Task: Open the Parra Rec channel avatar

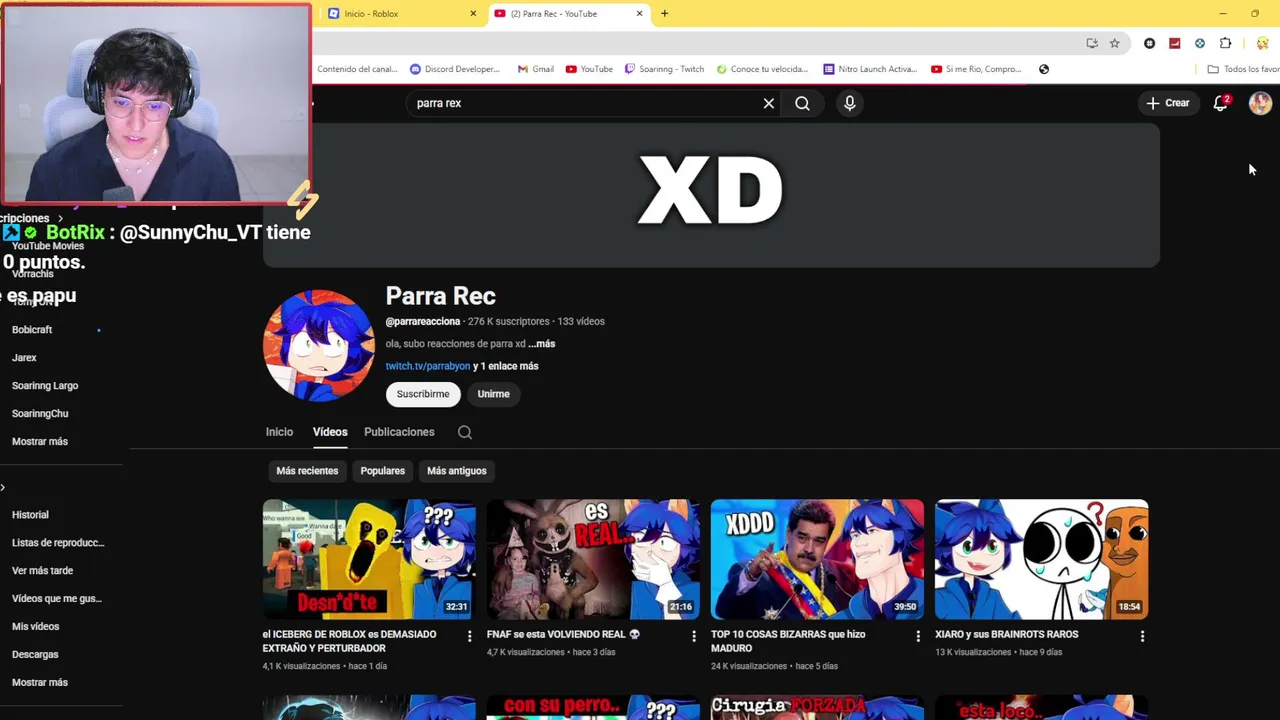Action: tap(319, 346)
